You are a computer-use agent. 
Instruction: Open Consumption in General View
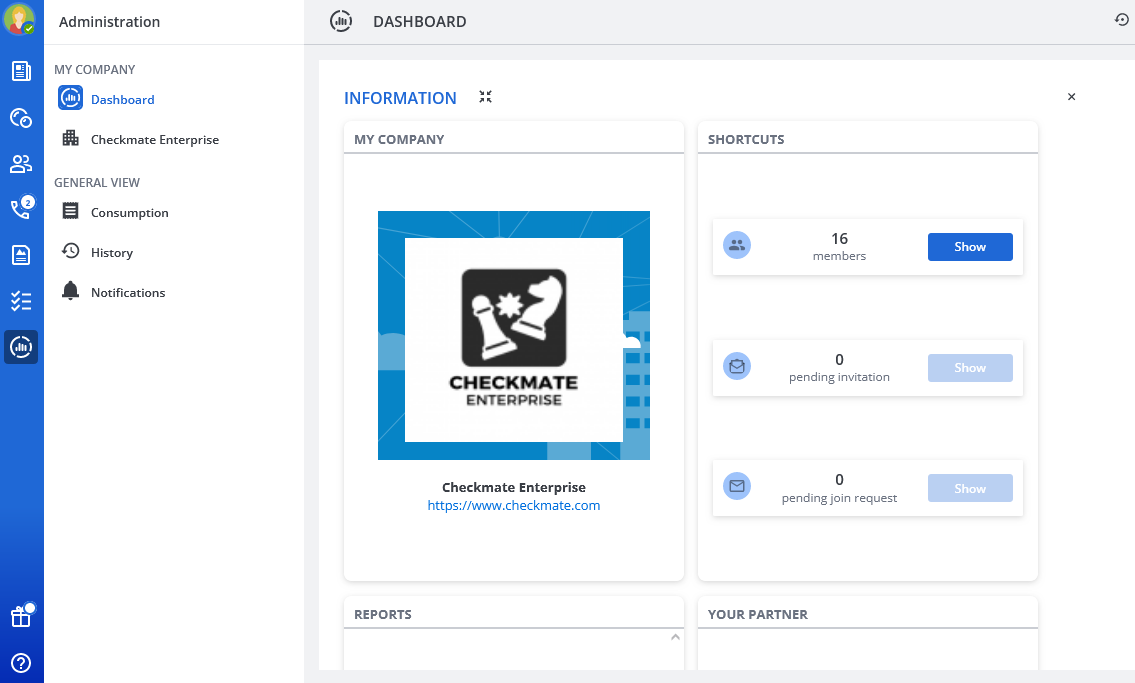129,213
